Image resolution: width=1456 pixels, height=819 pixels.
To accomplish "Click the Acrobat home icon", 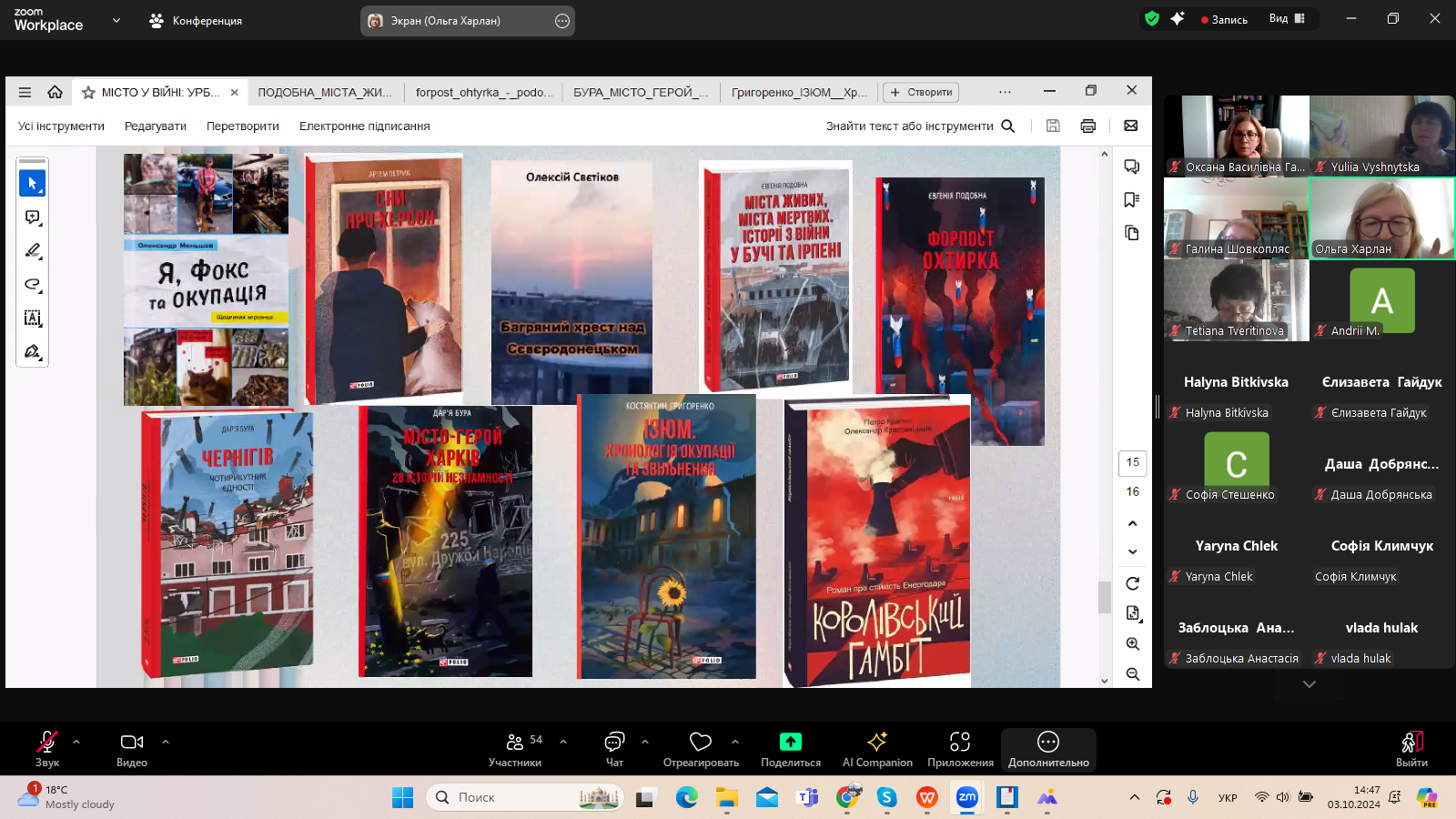I will tap(55, 92).
